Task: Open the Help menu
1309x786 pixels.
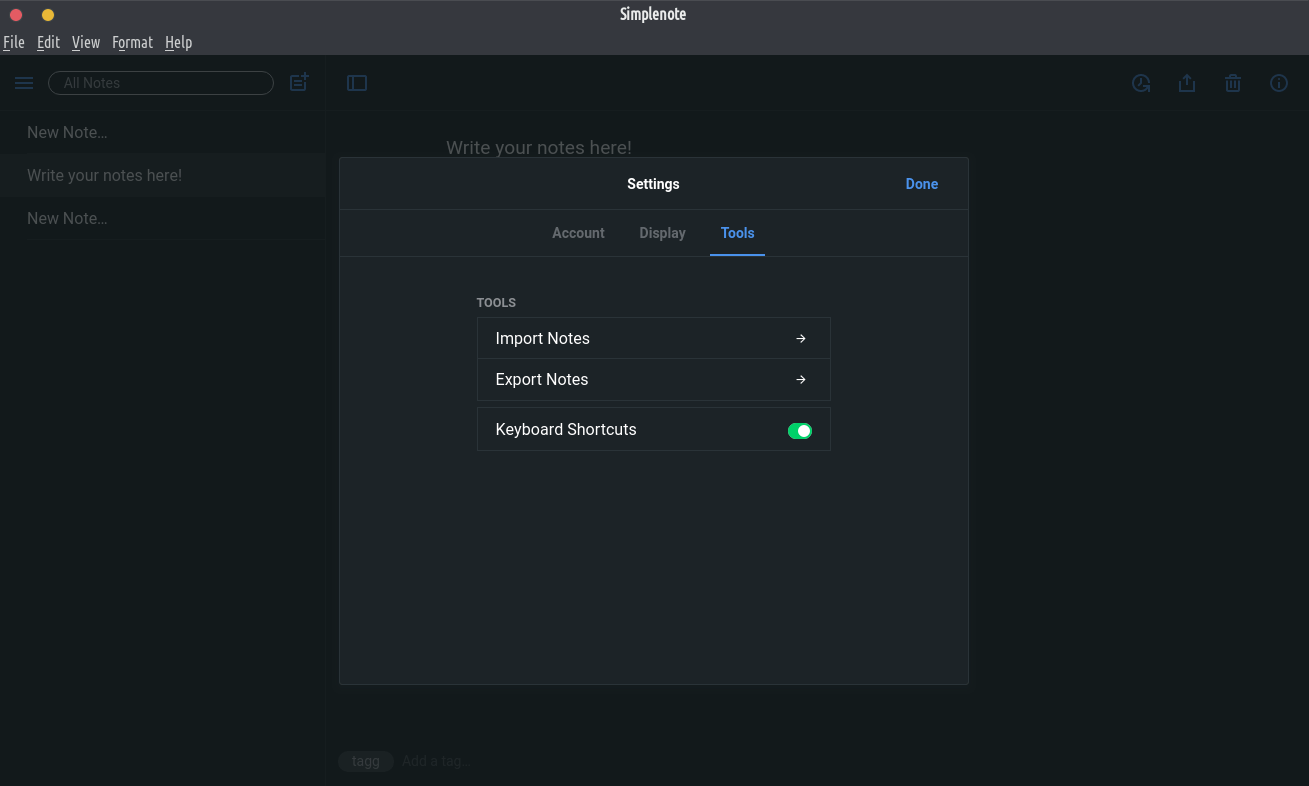Action: (x=178, y=42)
